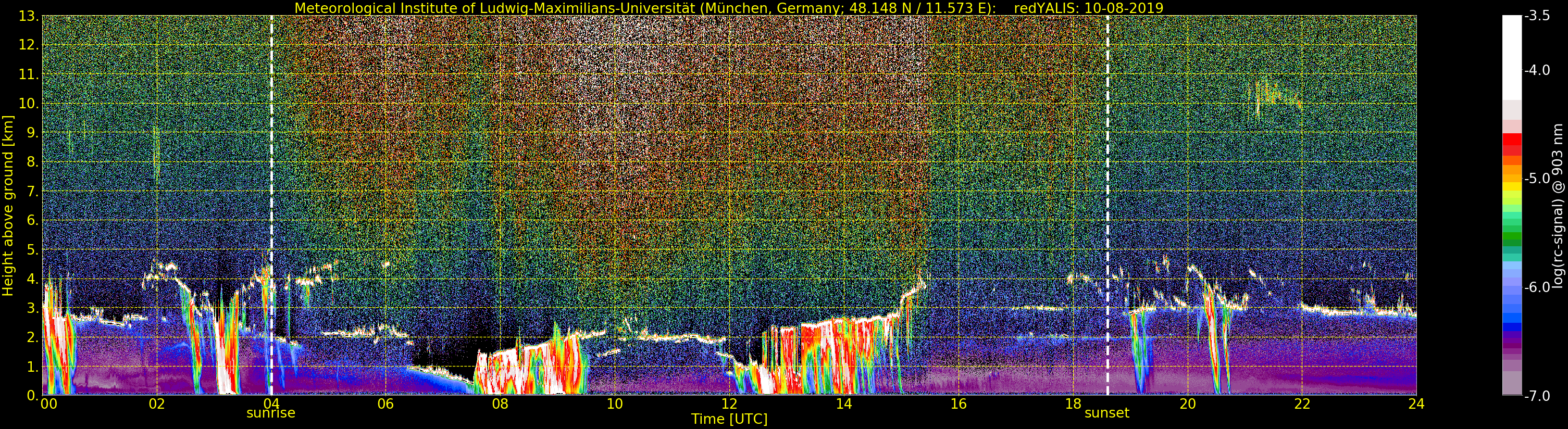Click the "06" time axis tick label

pyautogui.click(x=385, y=403)
